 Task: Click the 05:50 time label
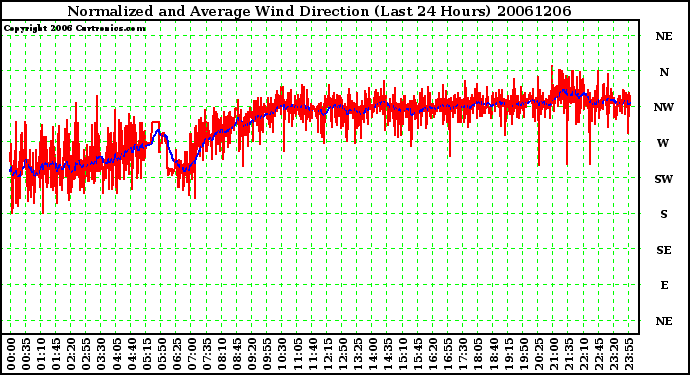coord(161,354)
